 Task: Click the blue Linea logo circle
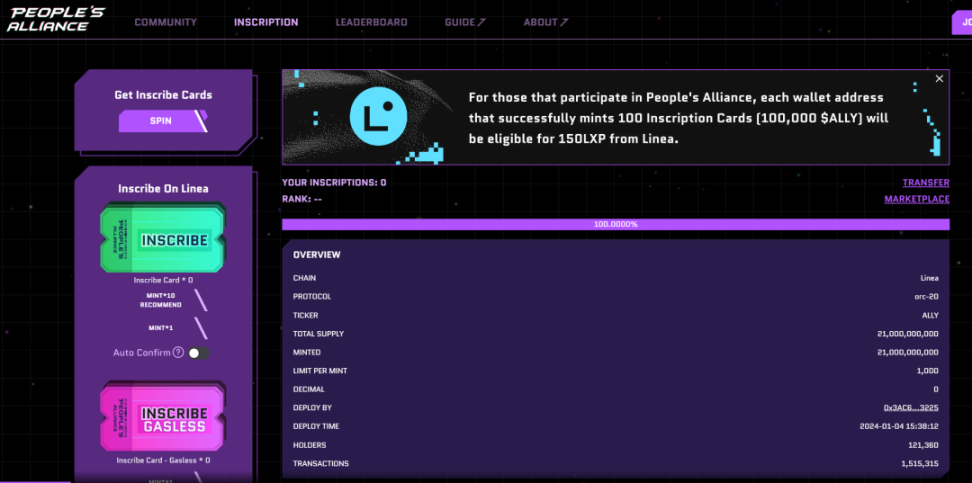pos(377,118)
